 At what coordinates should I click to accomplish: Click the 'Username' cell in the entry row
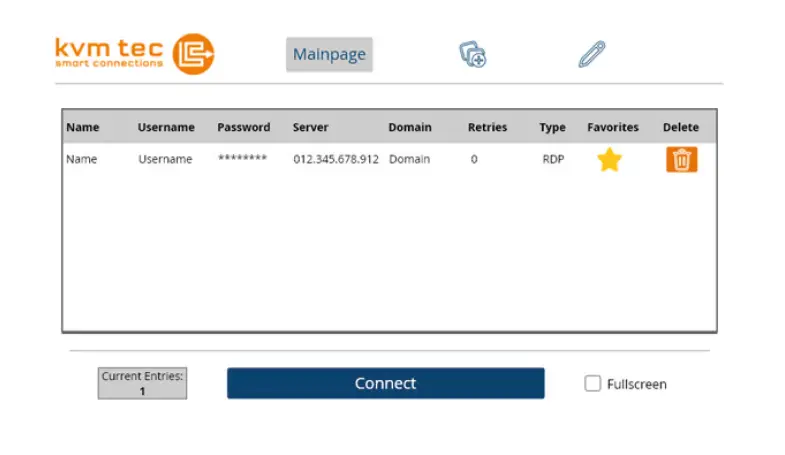(165, 159)
